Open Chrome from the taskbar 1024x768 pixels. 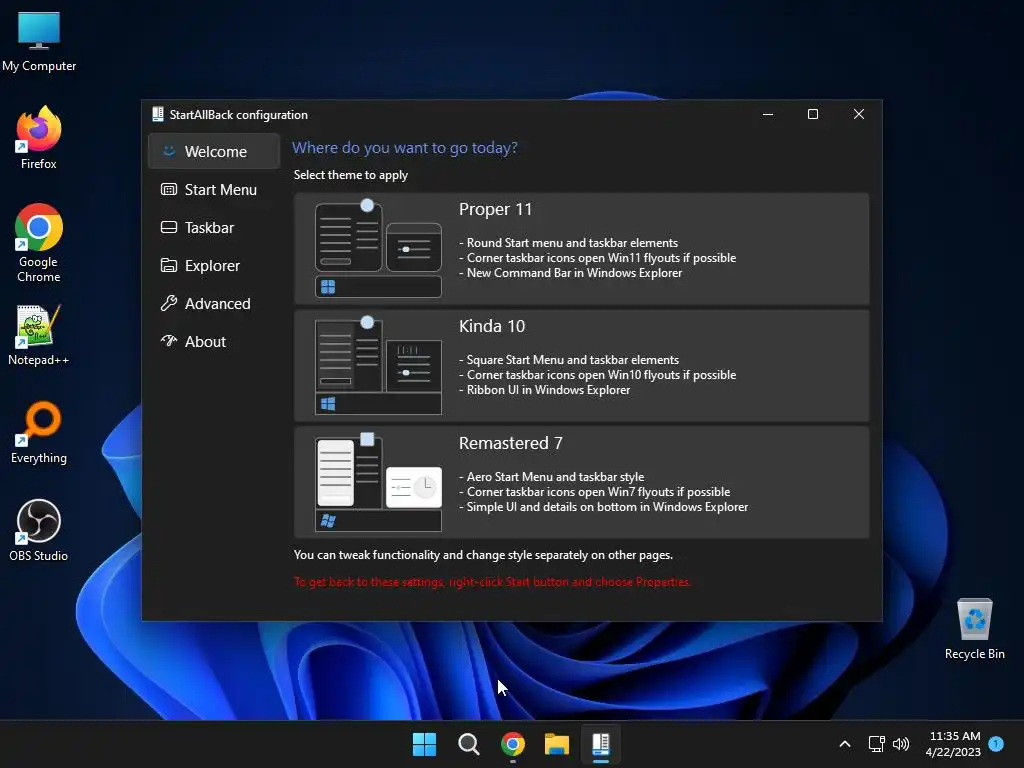pyautogui.click(x=513, y=744)
